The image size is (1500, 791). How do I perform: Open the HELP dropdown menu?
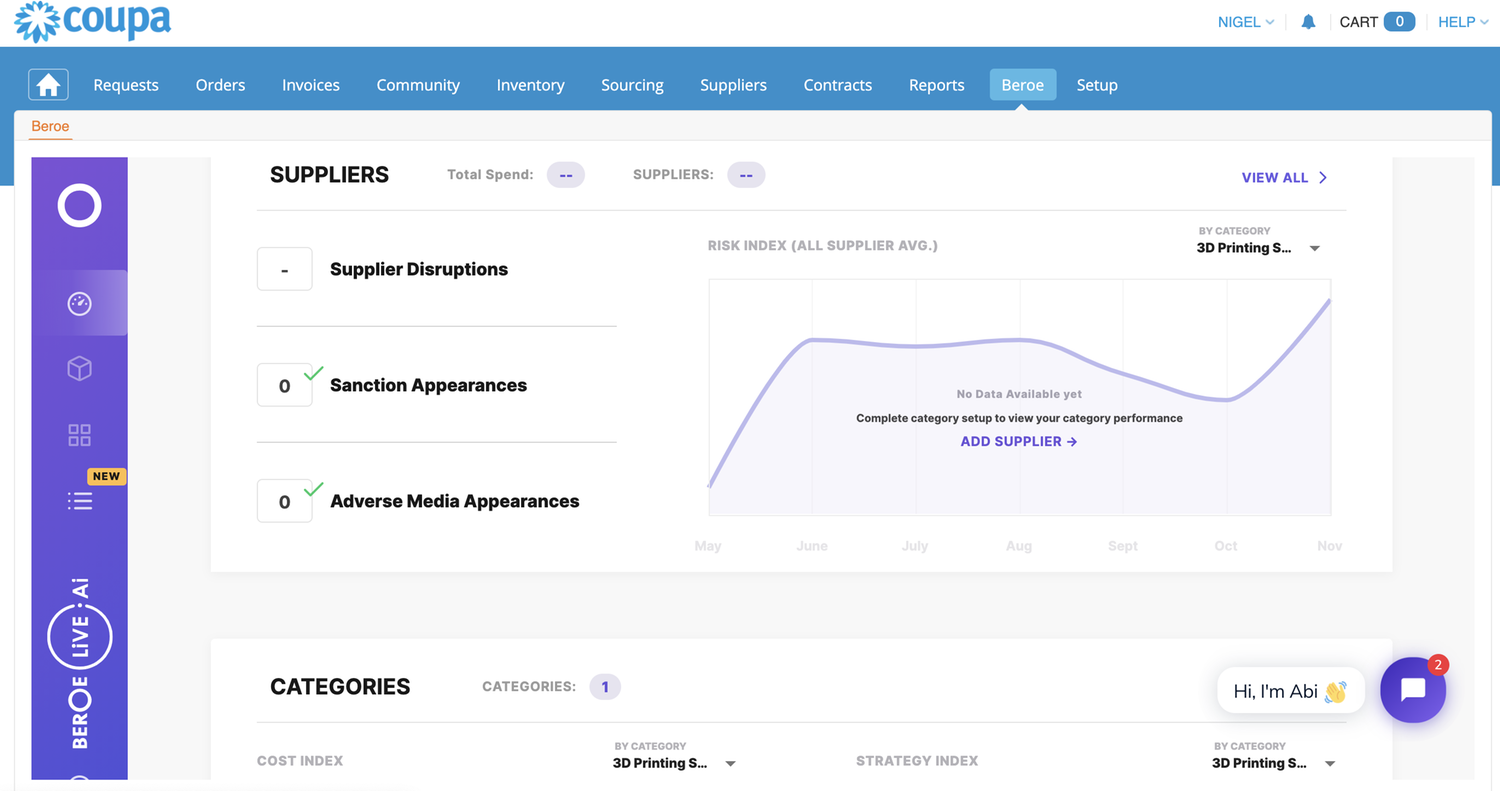pyautogui.click(x=1462, y=21)
